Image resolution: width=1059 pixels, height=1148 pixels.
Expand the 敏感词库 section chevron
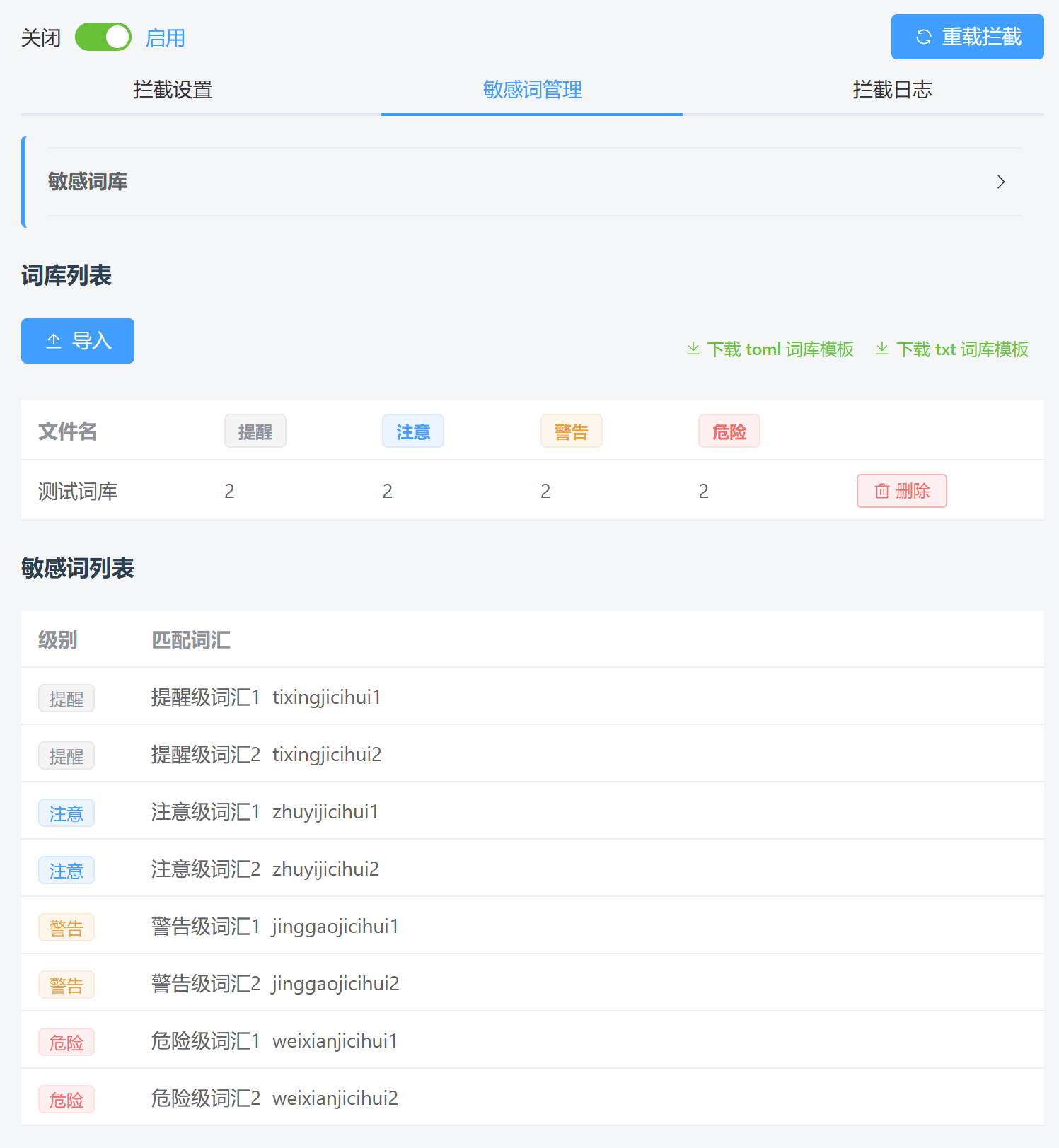[1000, 182]
